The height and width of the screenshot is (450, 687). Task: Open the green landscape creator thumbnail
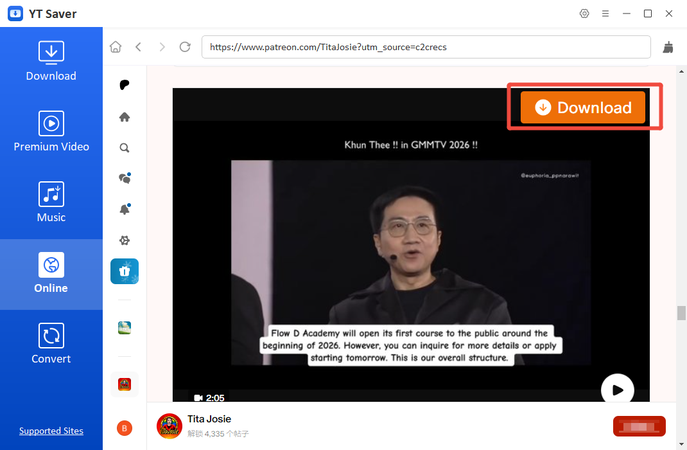pos(124,327)
